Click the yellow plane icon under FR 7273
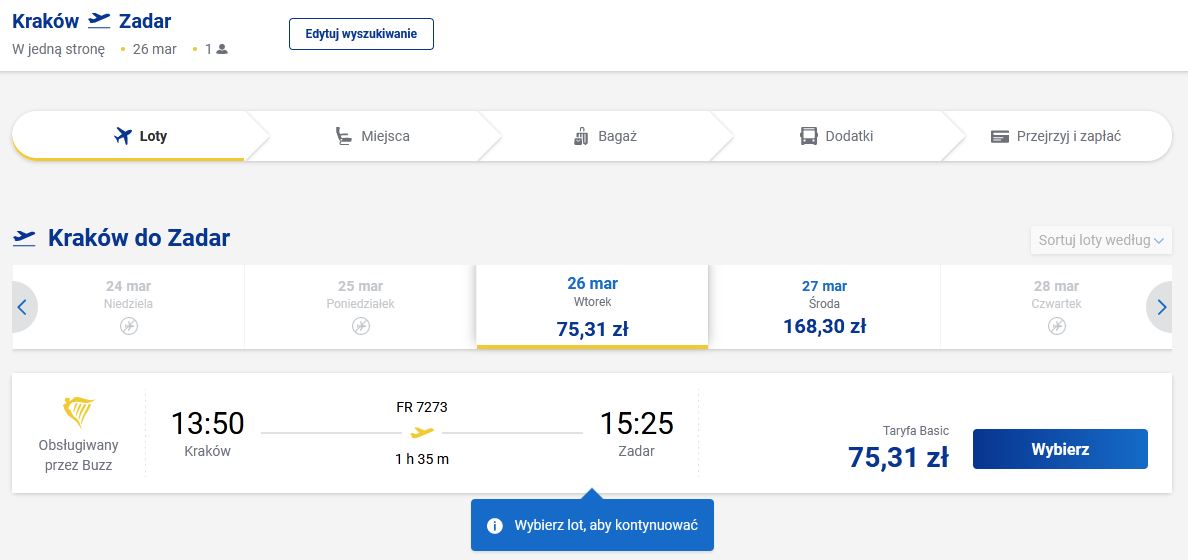The height and width of the screenshot is (560, 1188). click(422, 432)
